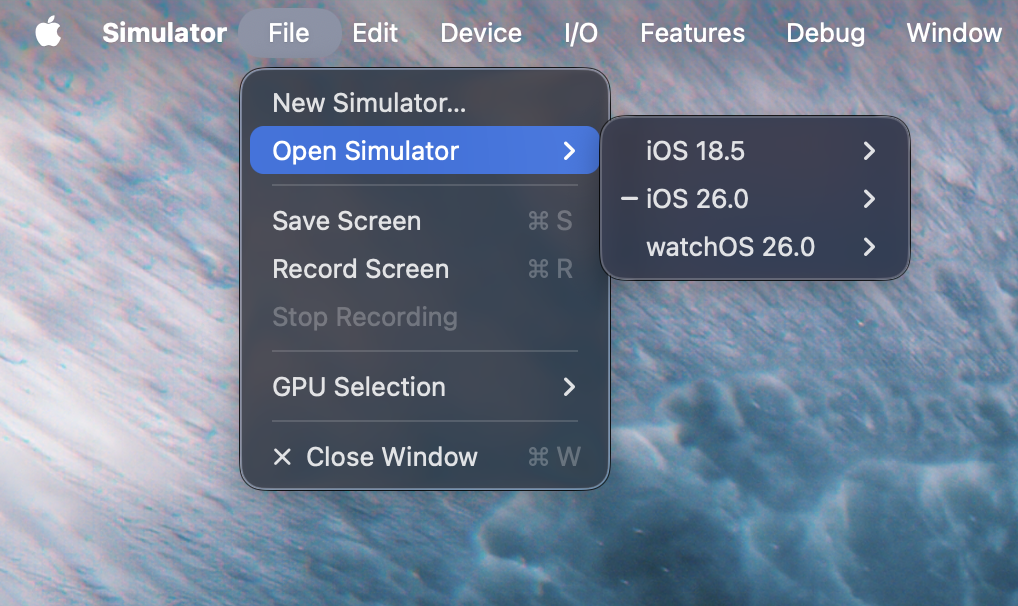This screenshot has width=1018, height=606.
Task: Click the Simulator app menu
Action: coord(164,33)
